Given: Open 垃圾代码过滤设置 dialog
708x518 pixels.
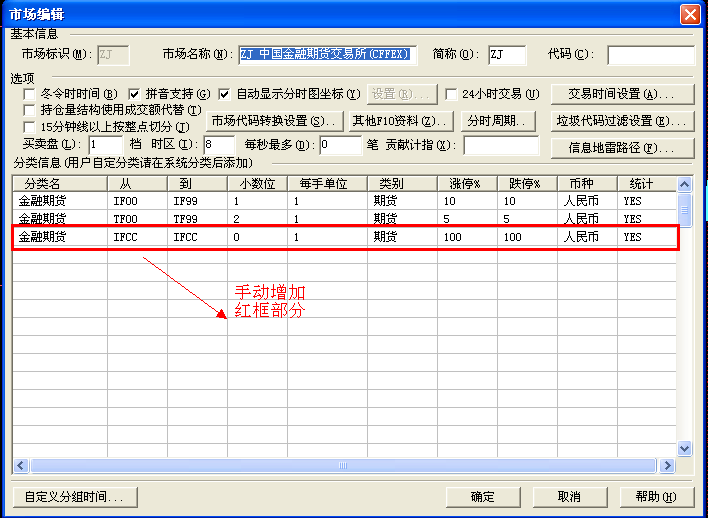Looking at the screenshot, I should coord(623,121).
